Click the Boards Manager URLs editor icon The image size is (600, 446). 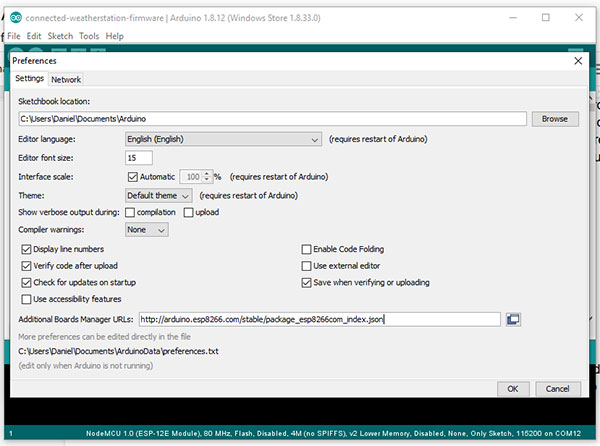514,319
